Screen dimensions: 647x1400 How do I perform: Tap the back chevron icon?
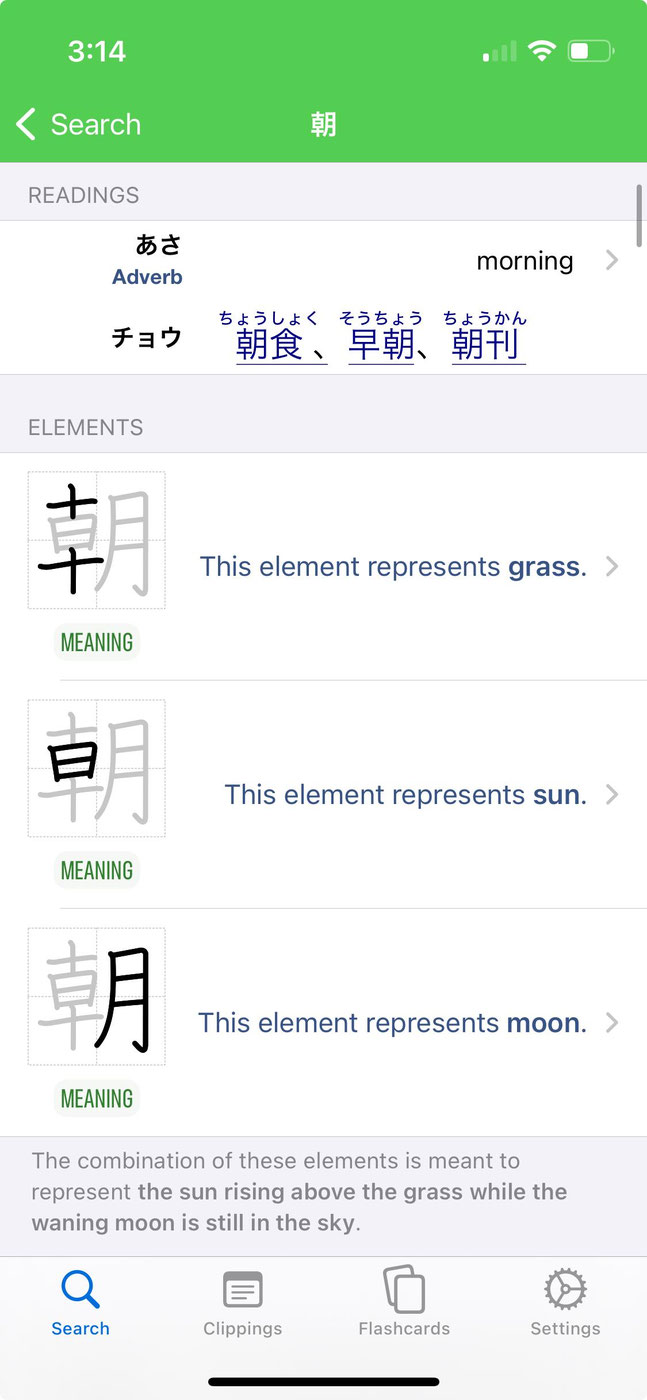coord(26,125)
